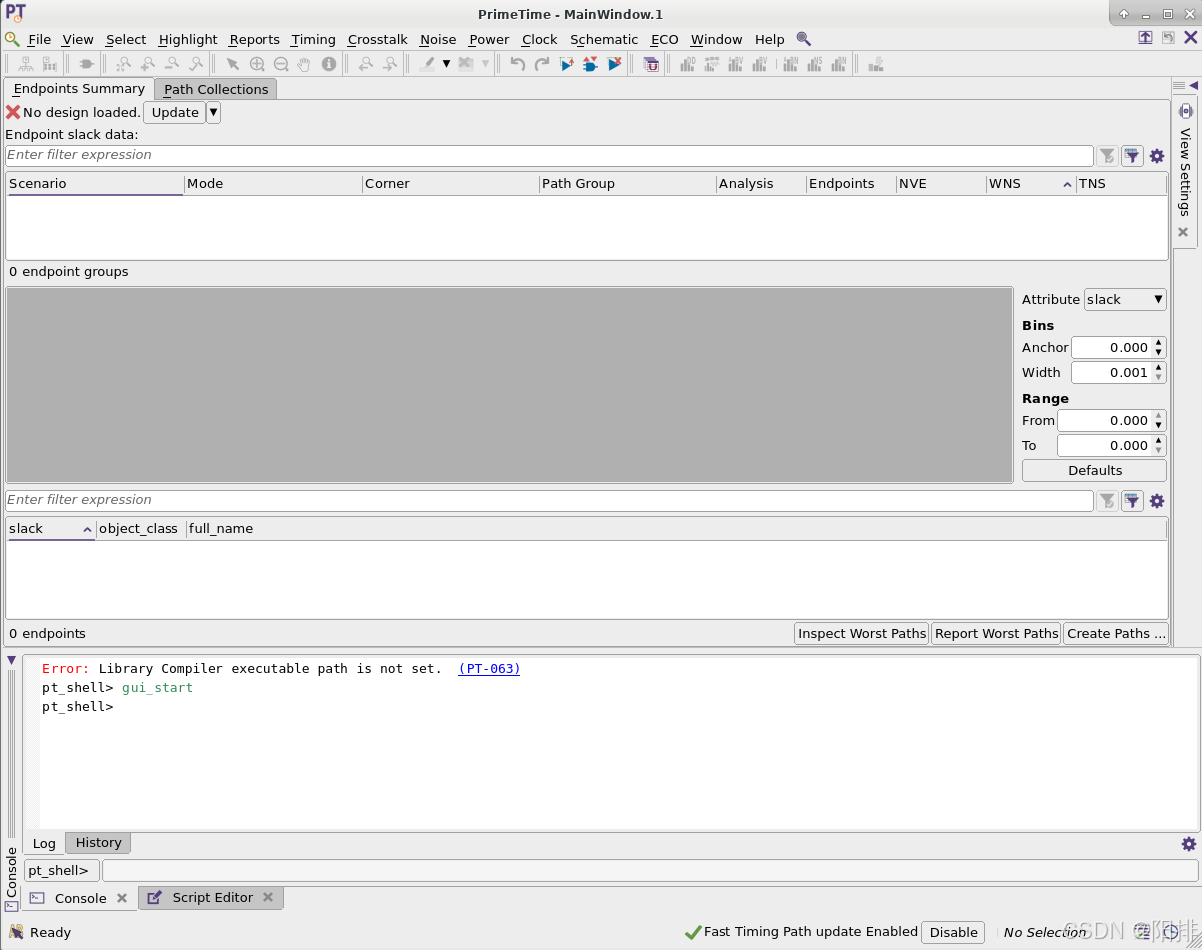Switch to the History tab

tap(98, 843)
